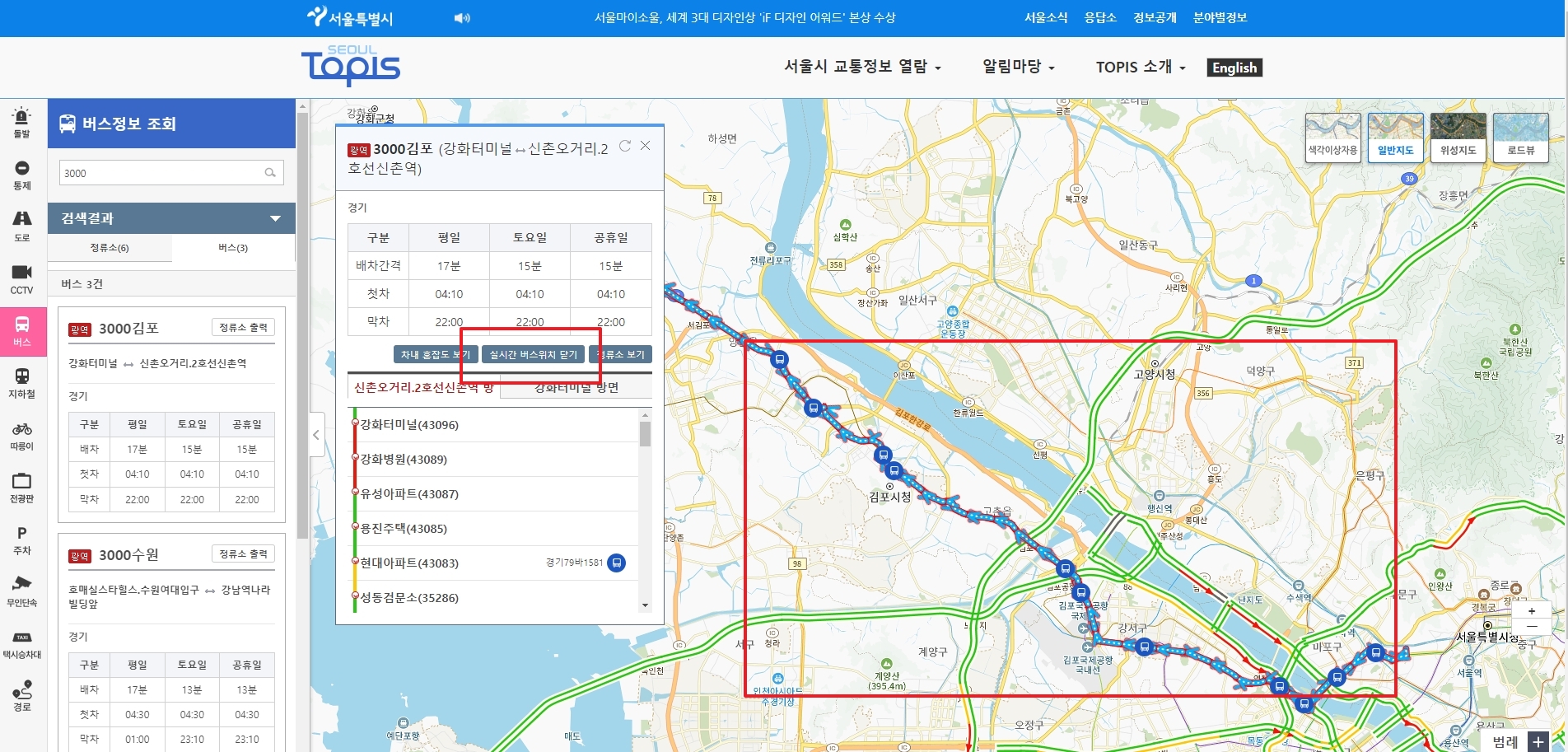Viewport: 1568px width, 752px height.
Task: Click 실시간 버스위치 닫기 button
Action: click(x=533, y=354)
